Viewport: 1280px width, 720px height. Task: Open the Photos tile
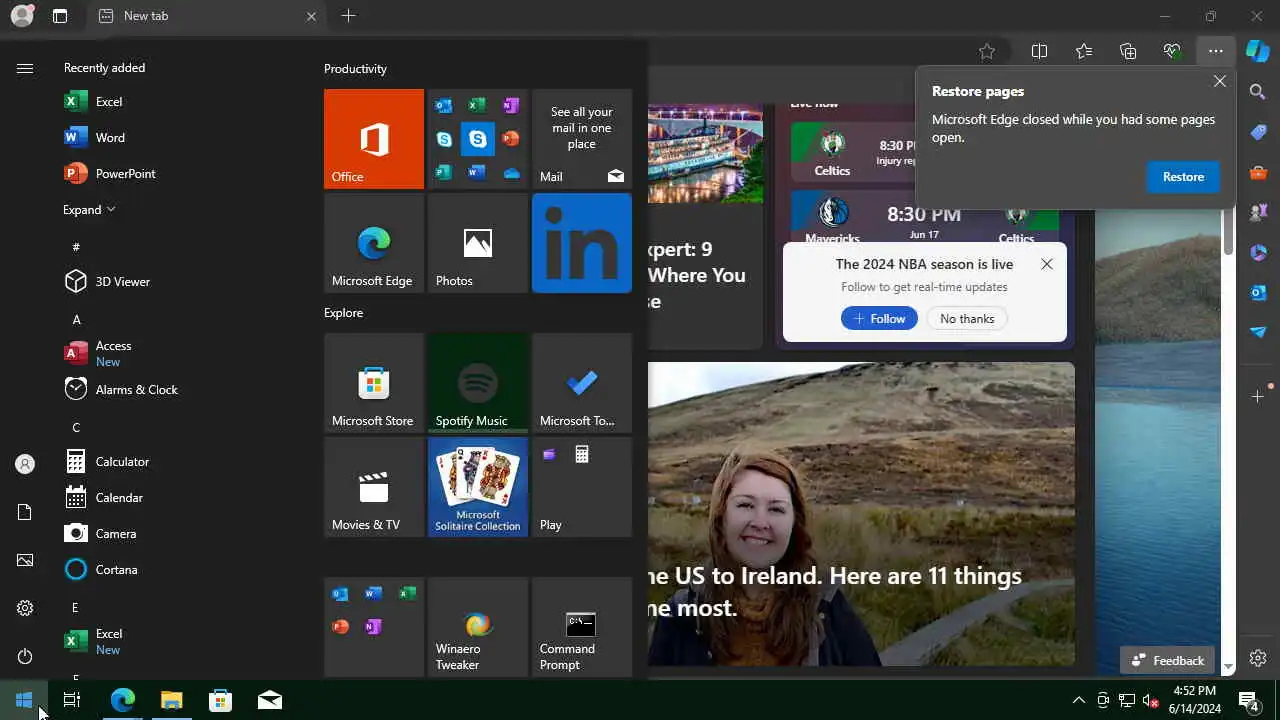point(478,243)
